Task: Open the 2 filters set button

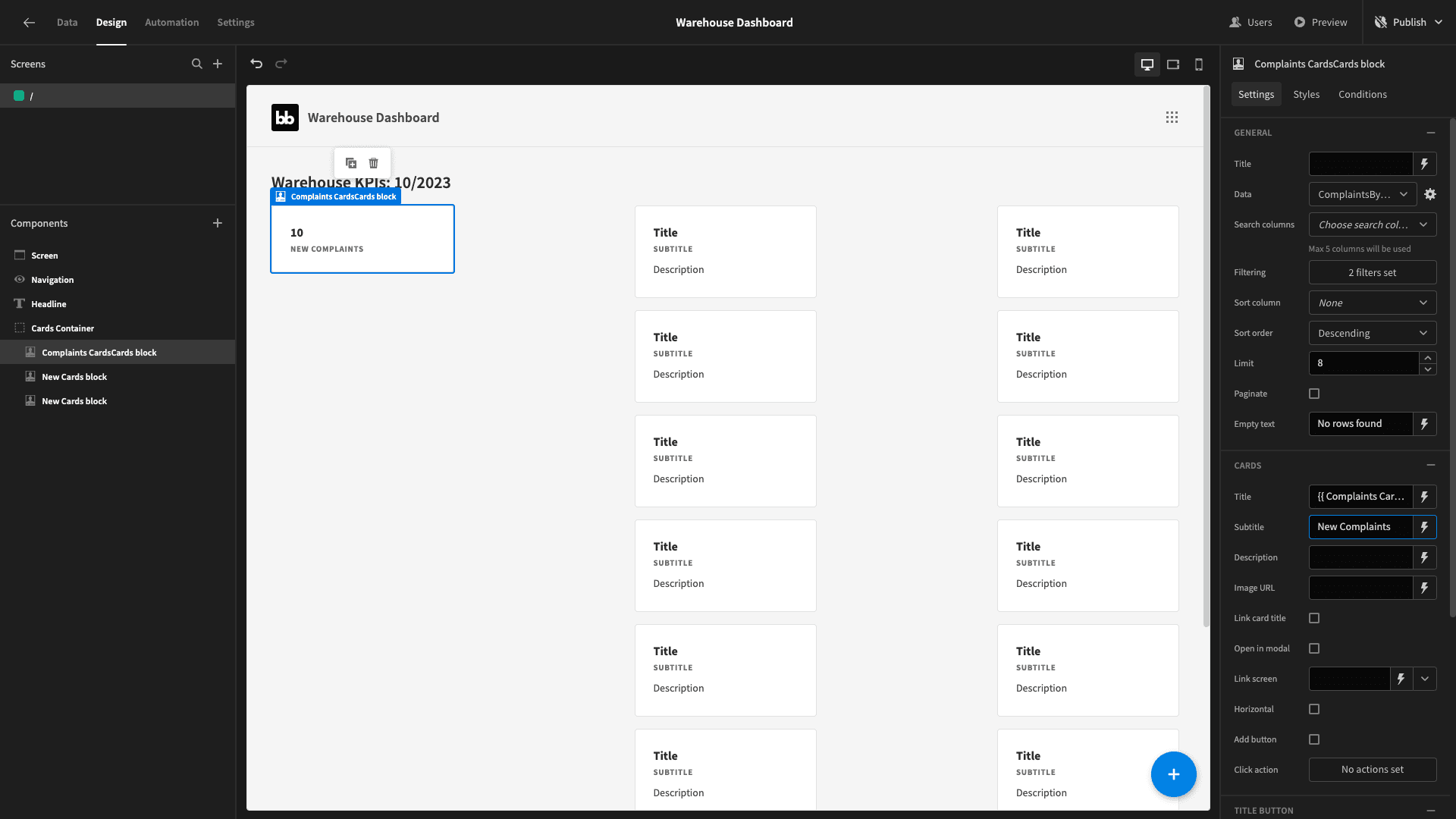Action: click(1373, 272)
